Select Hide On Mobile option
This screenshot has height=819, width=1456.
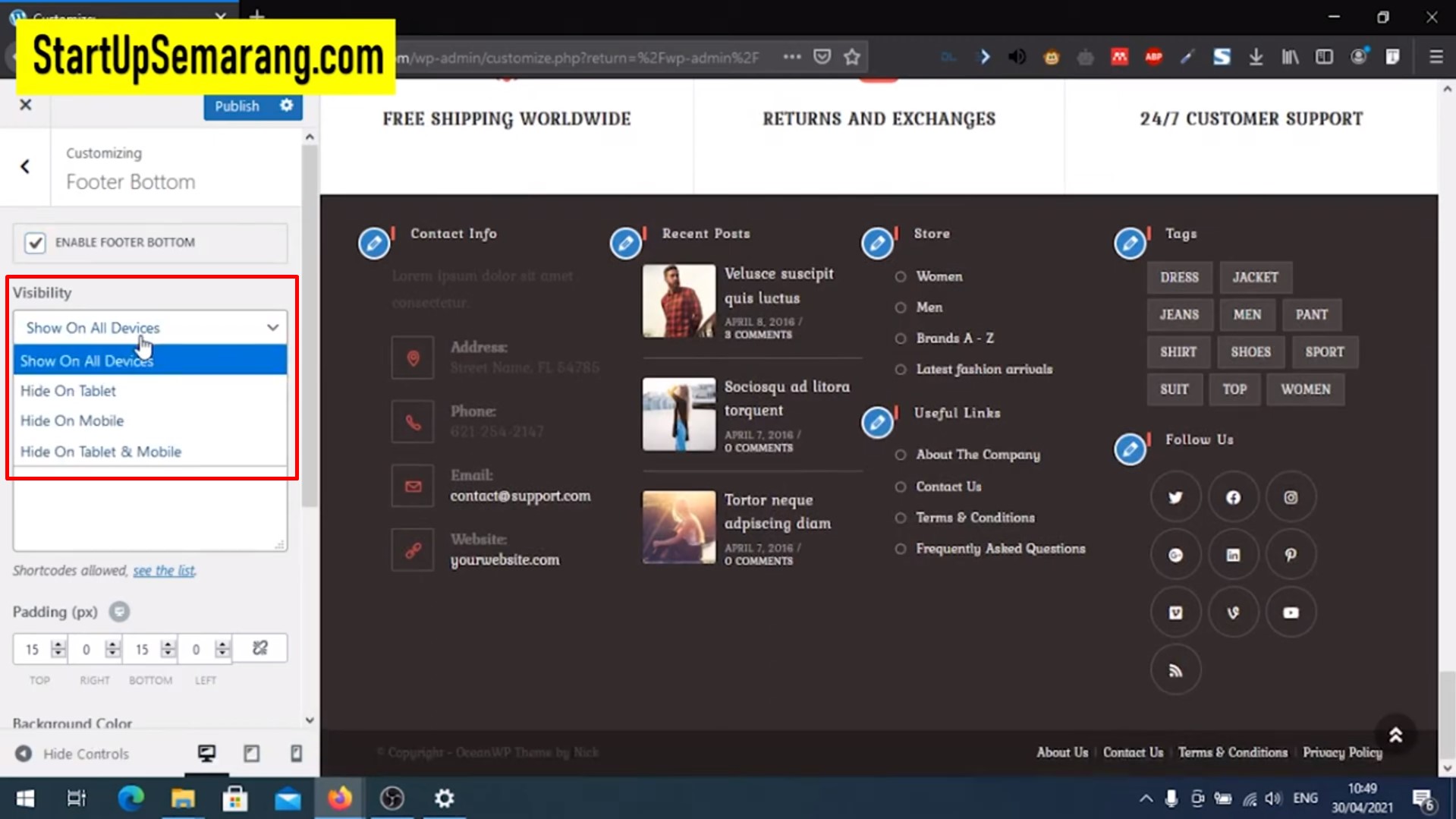150,421
